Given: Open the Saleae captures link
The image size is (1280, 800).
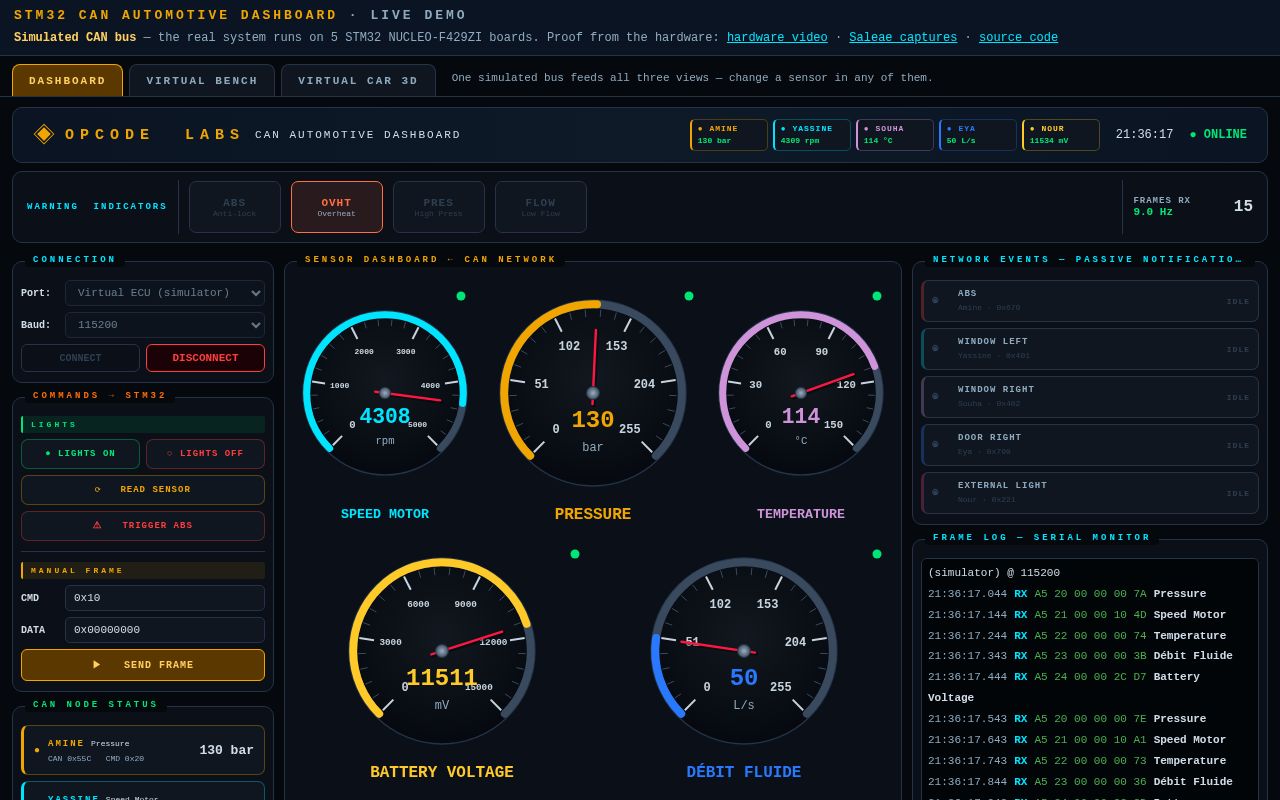Looking at the screenshot, I should (903, 38).
